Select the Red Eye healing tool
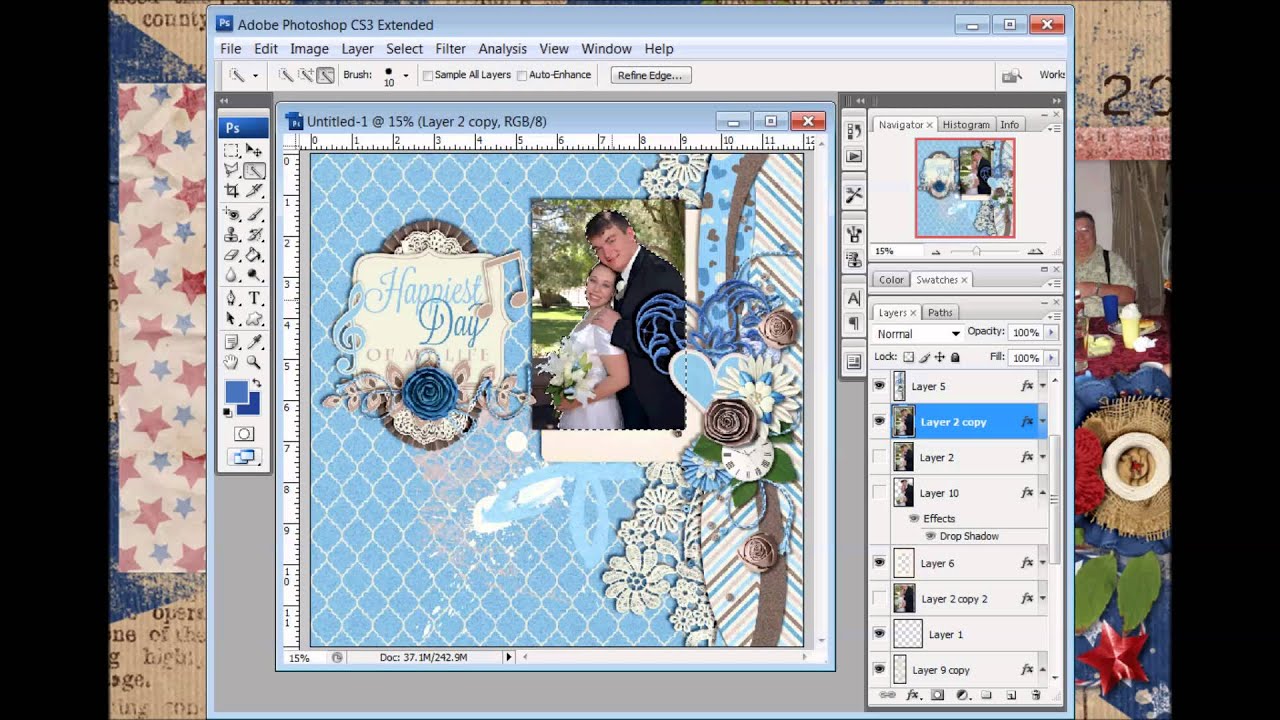1280x720 pixels. pyautogui.click(x=232, y=214)
